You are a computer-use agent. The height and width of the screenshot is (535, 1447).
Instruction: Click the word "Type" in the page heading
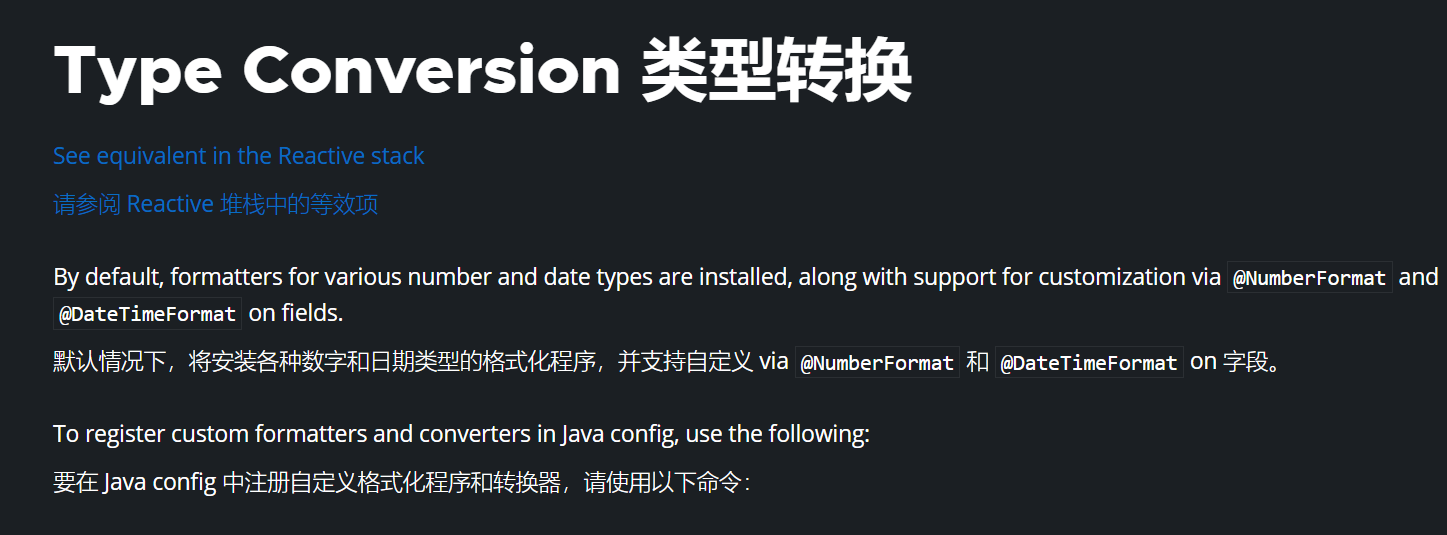tap(137, 72)
